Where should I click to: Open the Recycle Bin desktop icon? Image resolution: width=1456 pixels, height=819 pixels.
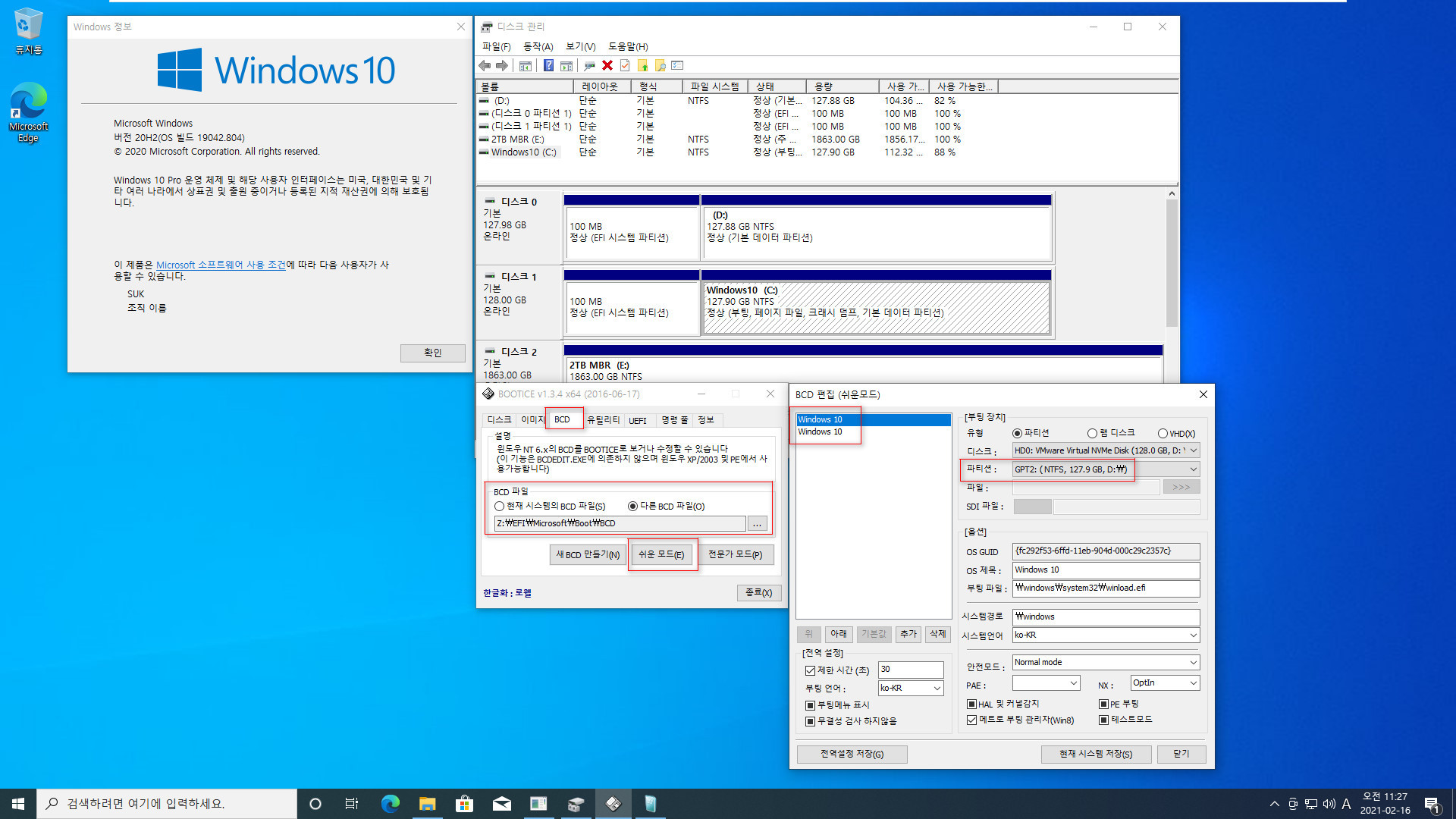tap(28, 32)
